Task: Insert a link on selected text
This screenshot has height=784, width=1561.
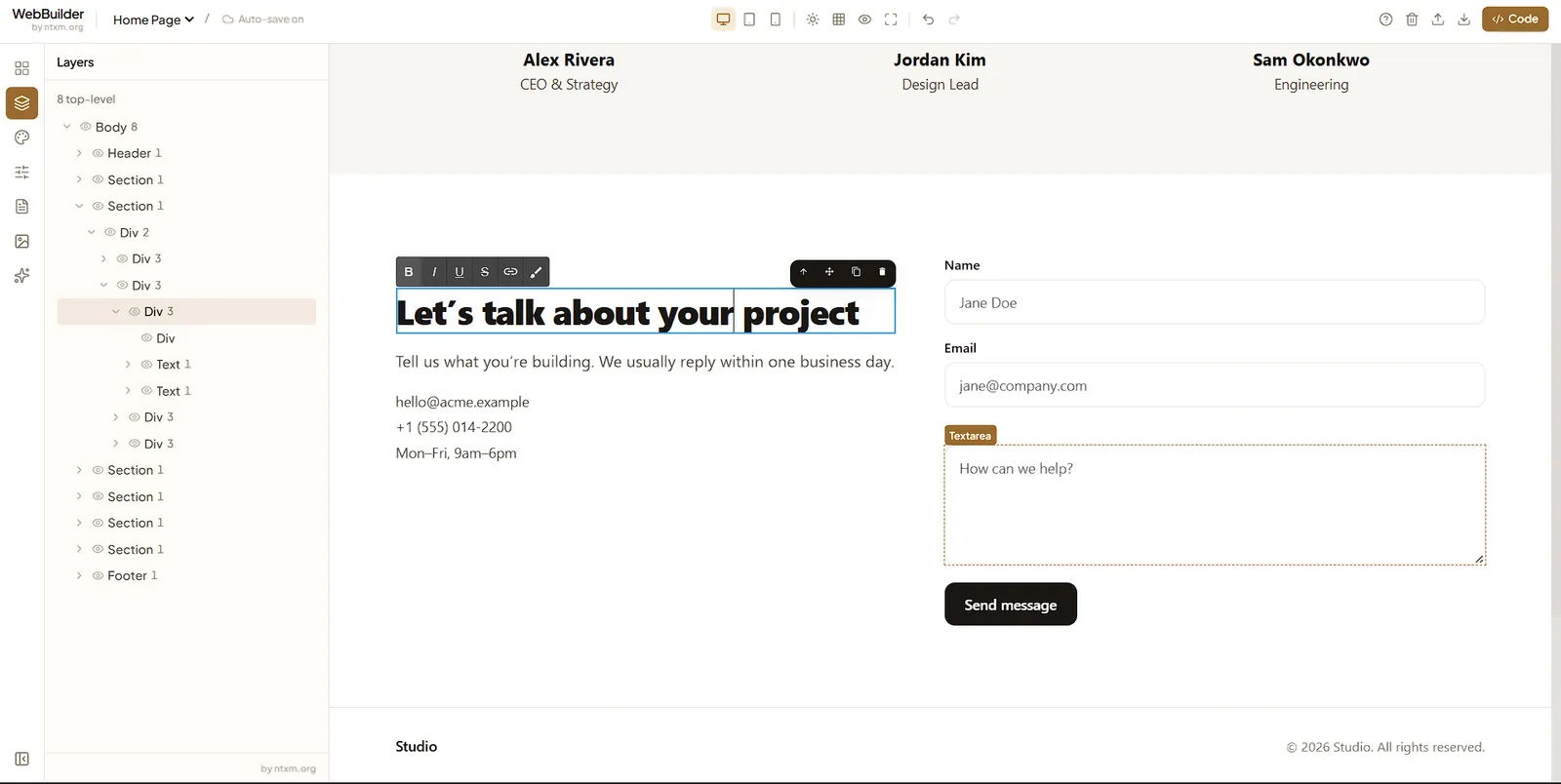Action: point(510,272)
